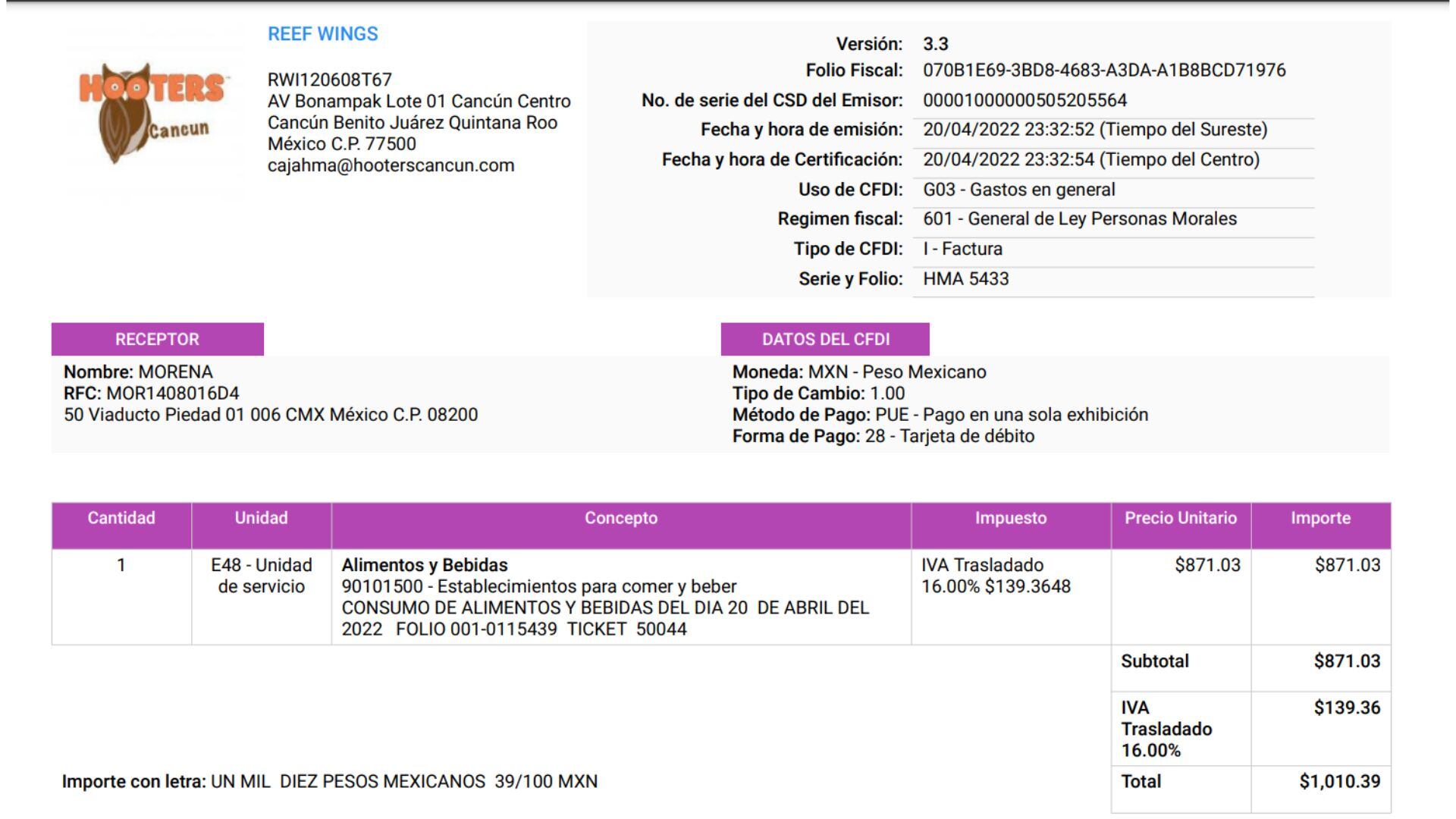The height and width of the screenshot is (819, 1456).
Task: Click the cajahma@hooterscancun.com email address
Action: [391, 165]
